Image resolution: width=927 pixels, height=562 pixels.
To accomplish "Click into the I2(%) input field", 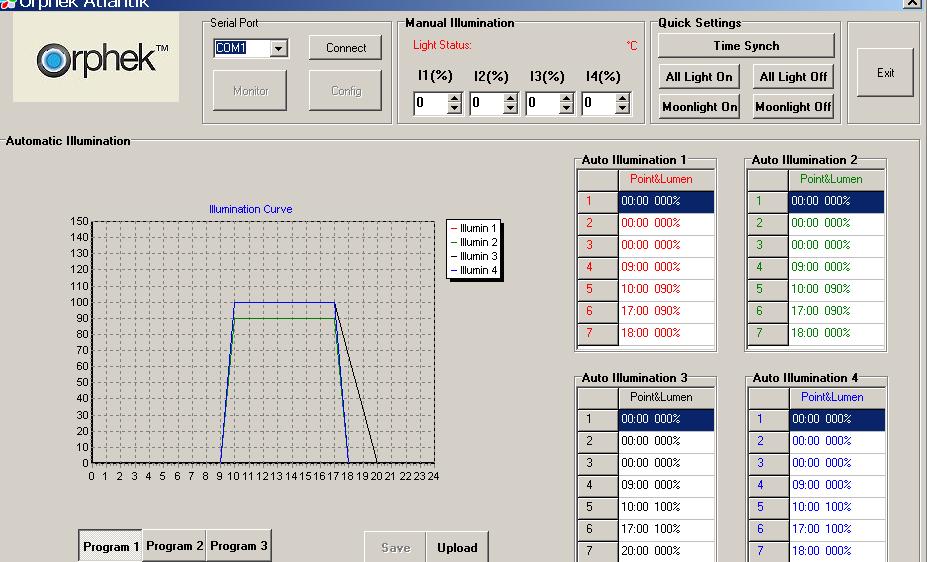I will pyautogui.click(x=487, y=103).
